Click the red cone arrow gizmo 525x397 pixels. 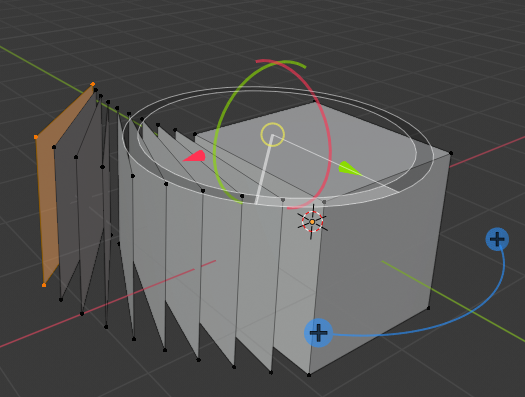pos(195,156)
